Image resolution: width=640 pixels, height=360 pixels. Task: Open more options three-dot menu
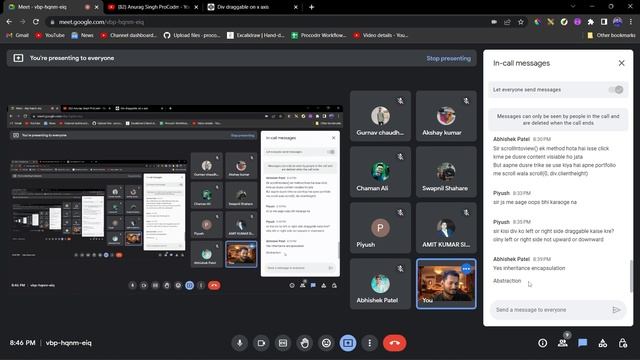[x=369, y=343]
